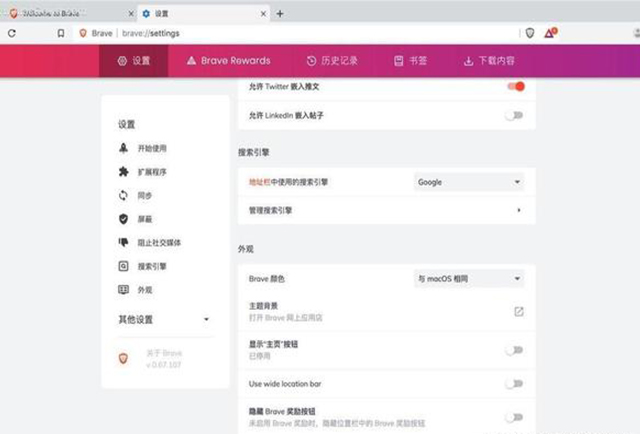Image resolution: width=640 pixels, height=434 pixels.
Task: Click the address bar URL brave://settings
Action: pos(151,33)
